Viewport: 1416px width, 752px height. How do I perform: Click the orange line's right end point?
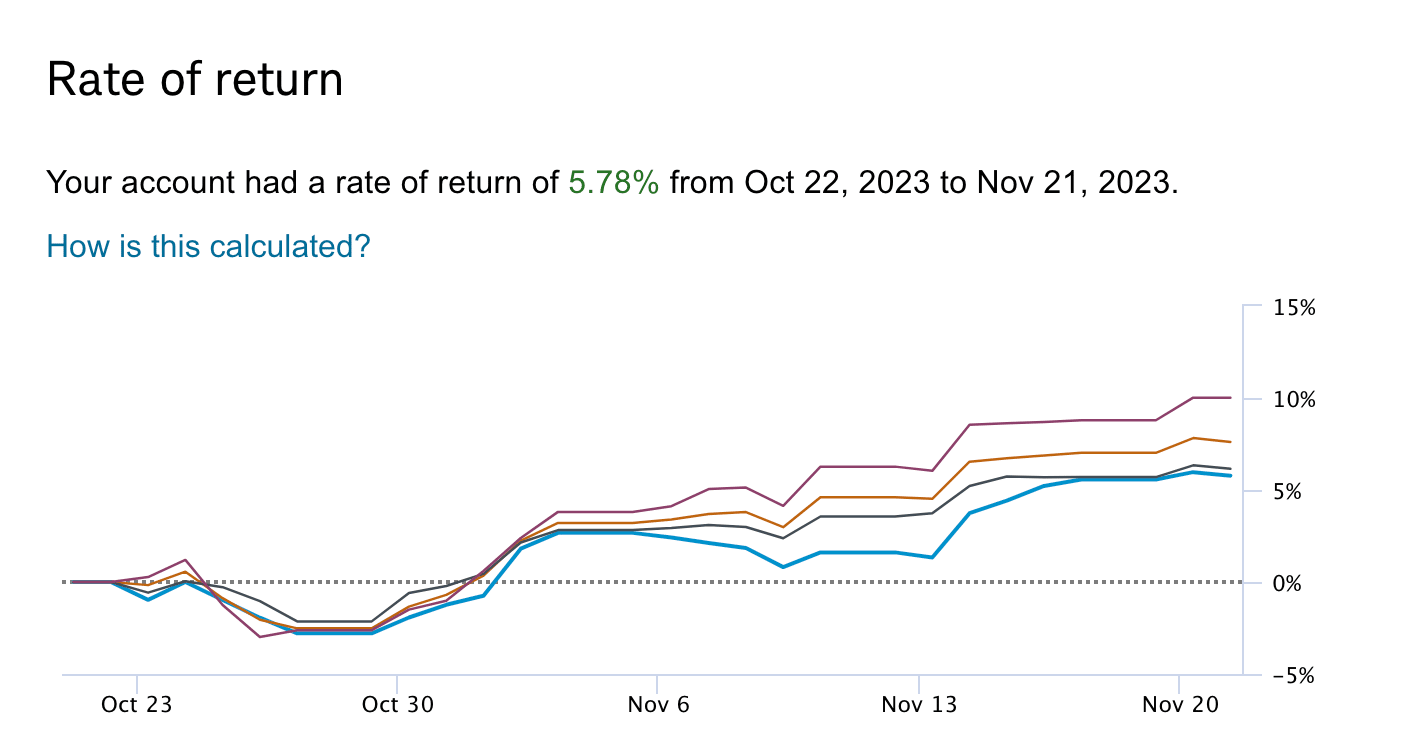1229,442
